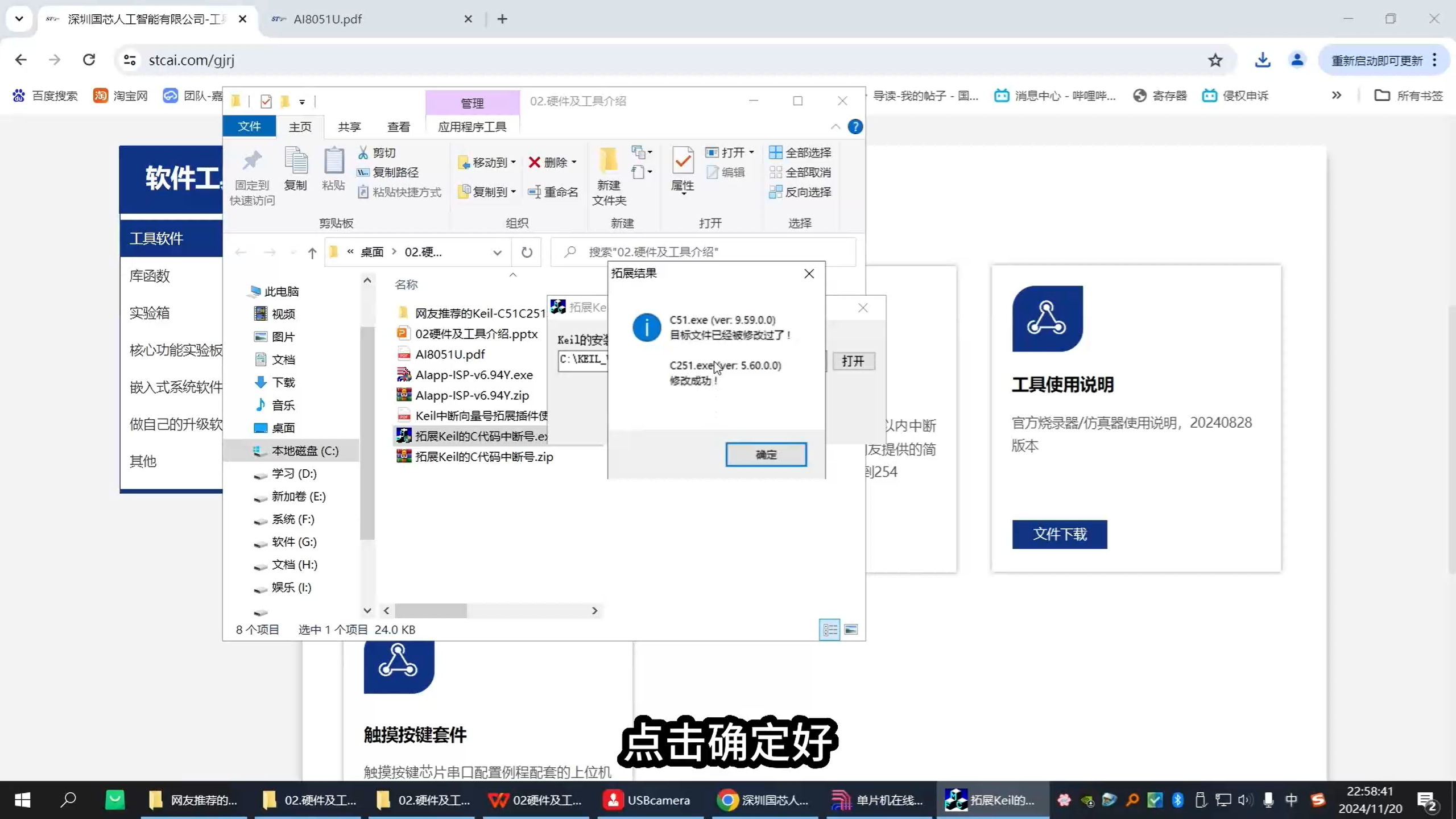
Task: Click the Cut (剪切) scissors icon
Action: [x=363, y=152]
